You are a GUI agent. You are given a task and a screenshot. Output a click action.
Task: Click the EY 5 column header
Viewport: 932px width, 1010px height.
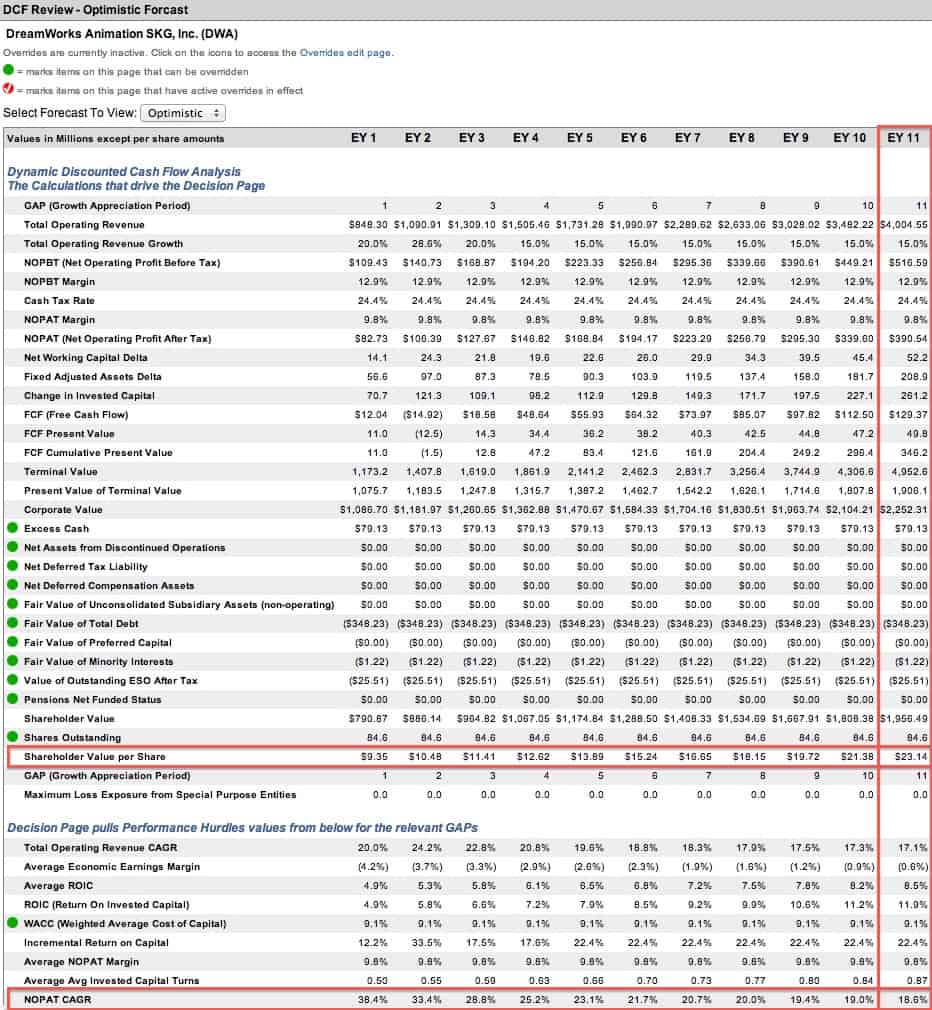pyautogui.click(x=580, y=138)
